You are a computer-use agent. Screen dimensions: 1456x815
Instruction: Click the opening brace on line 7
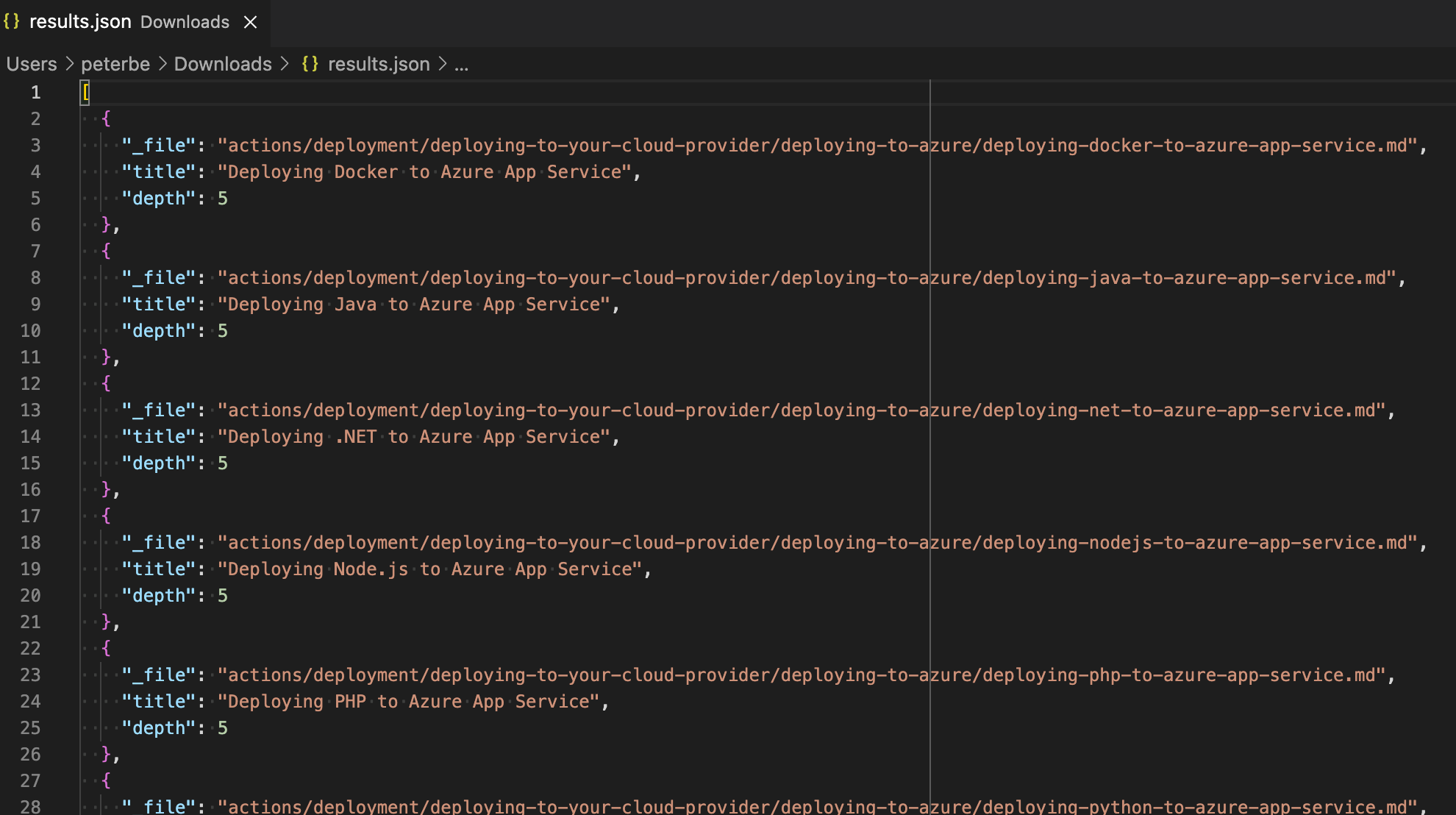tap(107, 251)
